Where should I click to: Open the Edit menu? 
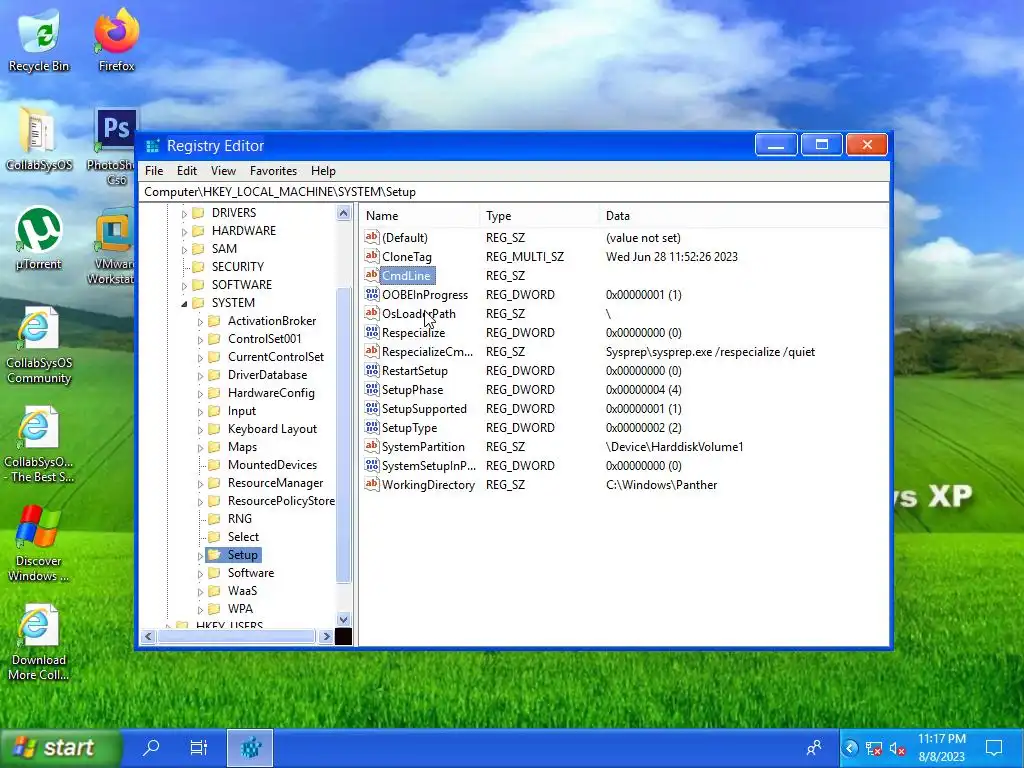pos(187,170)
